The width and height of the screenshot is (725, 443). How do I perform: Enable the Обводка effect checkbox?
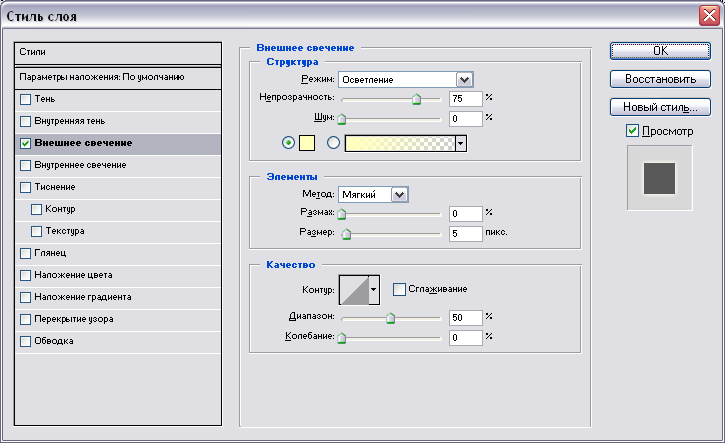click(x=25, y=341)
